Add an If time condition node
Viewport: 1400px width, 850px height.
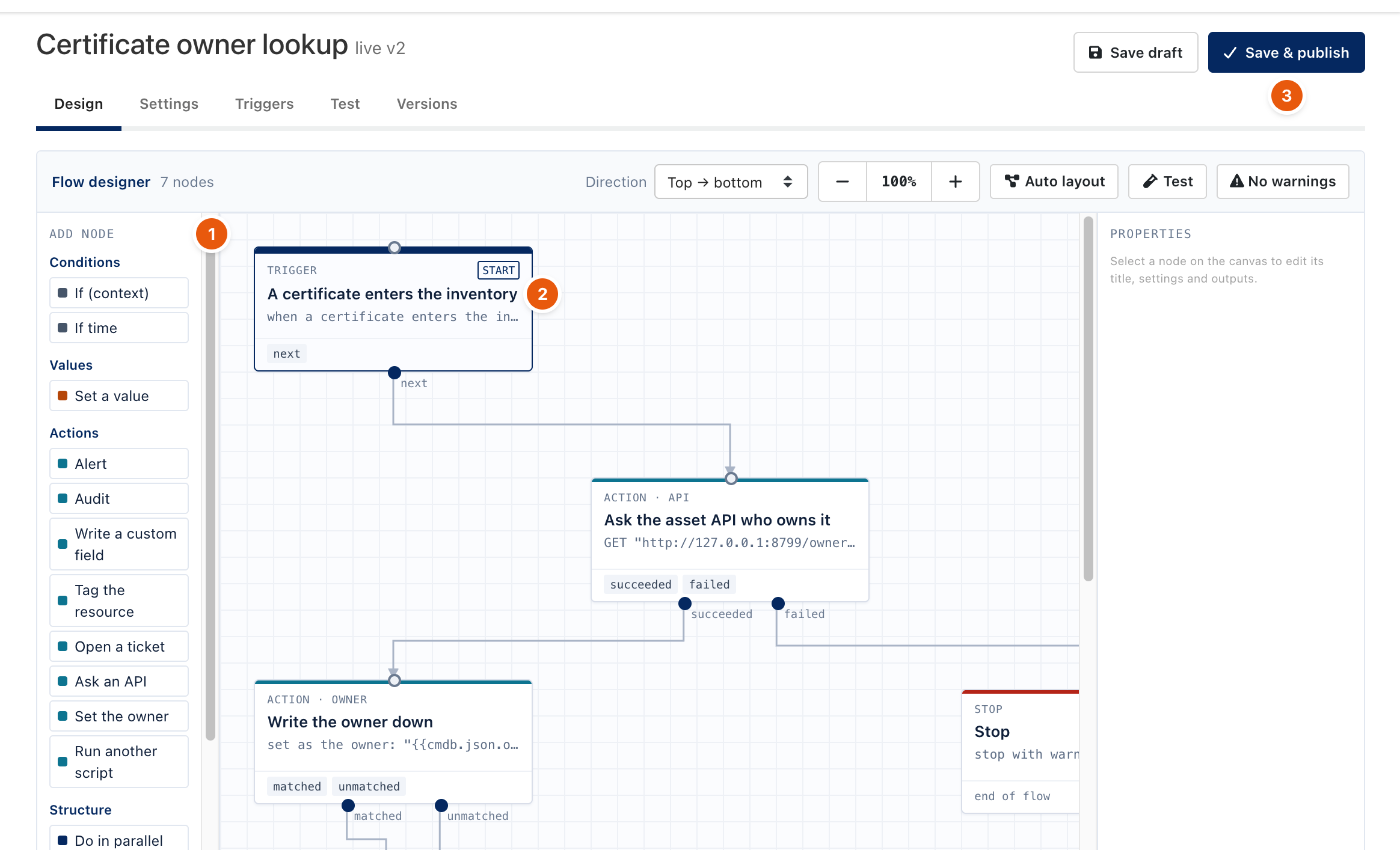pyautogui.click(x=119, y=328)
